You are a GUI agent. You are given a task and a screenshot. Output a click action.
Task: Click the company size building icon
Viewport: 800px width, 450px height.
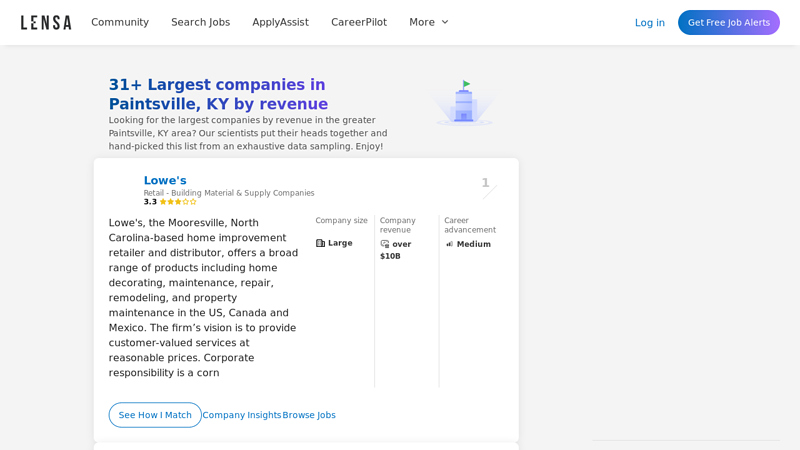tap(320, 243)
